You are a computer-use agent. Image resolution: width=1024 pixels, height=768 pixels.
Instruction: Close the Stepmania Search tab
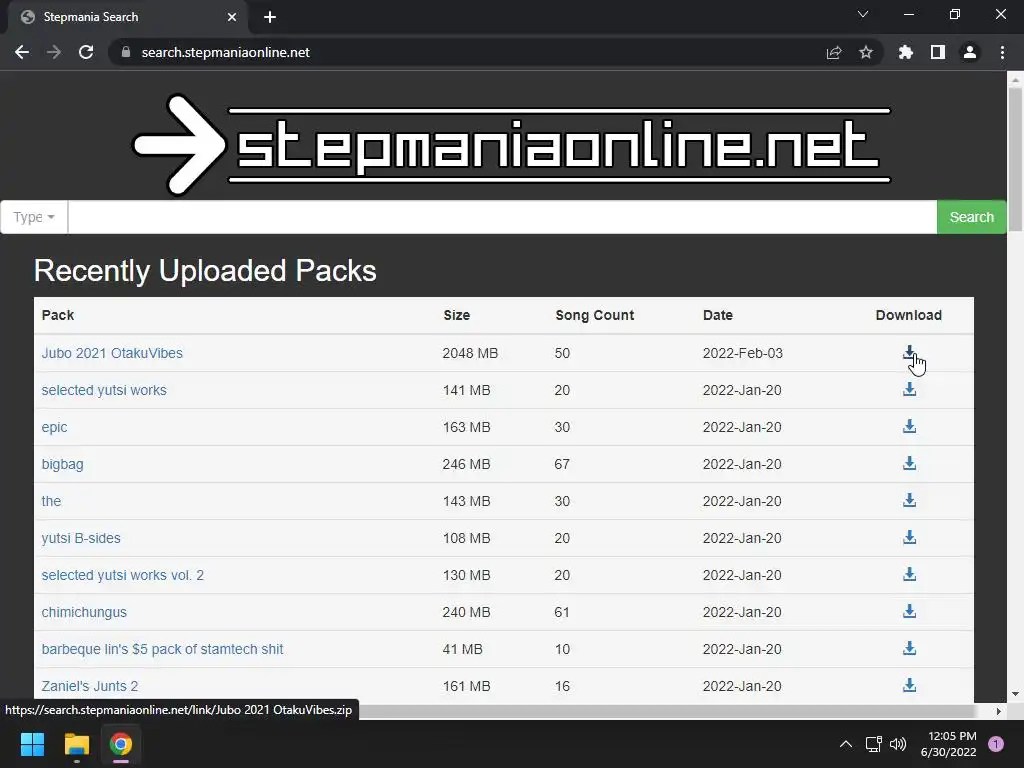232,17
